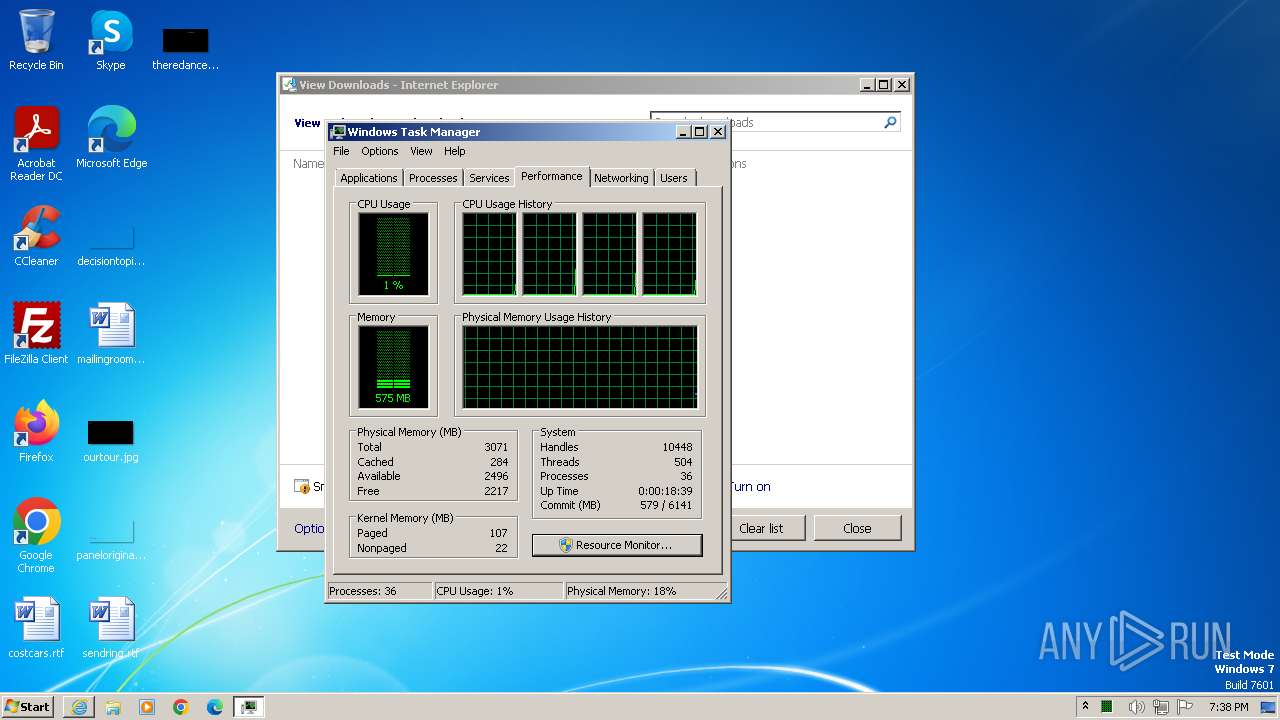Switch to the Networking tab
Image resolution: width=1280 pixels, height=720 pixels.
(621, 178)
